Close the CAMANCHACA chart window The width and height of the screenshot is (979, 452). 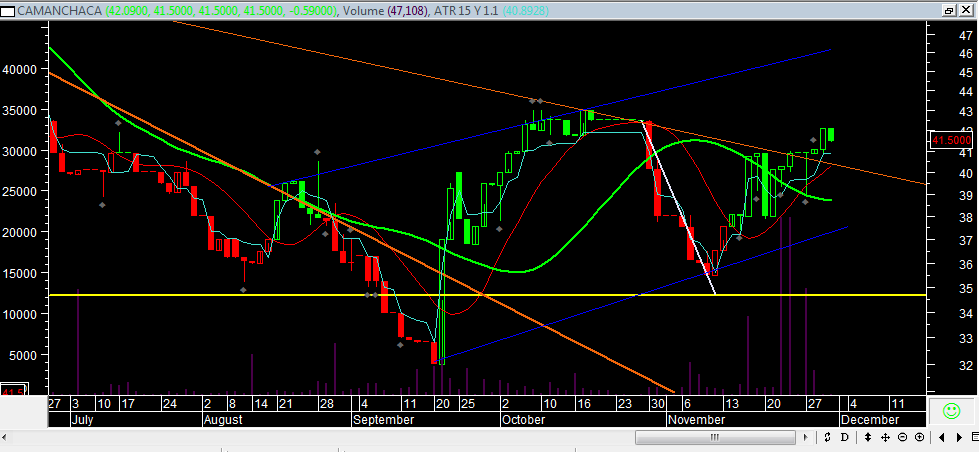pos(965,11)
